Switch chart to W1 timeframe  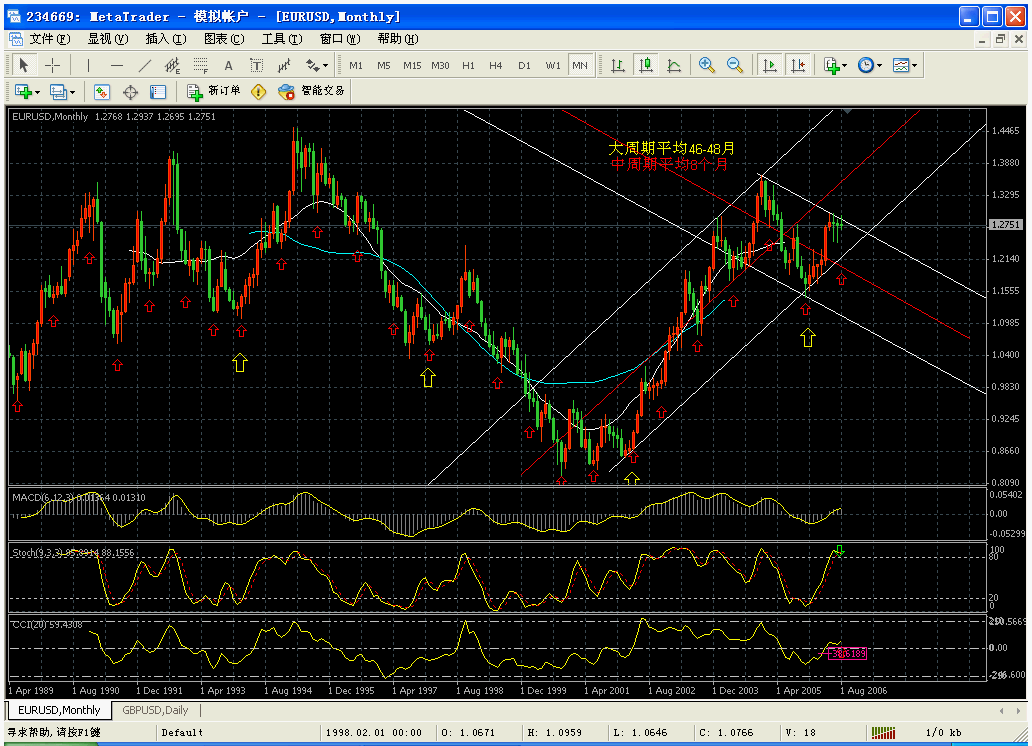tap(553, 65)
